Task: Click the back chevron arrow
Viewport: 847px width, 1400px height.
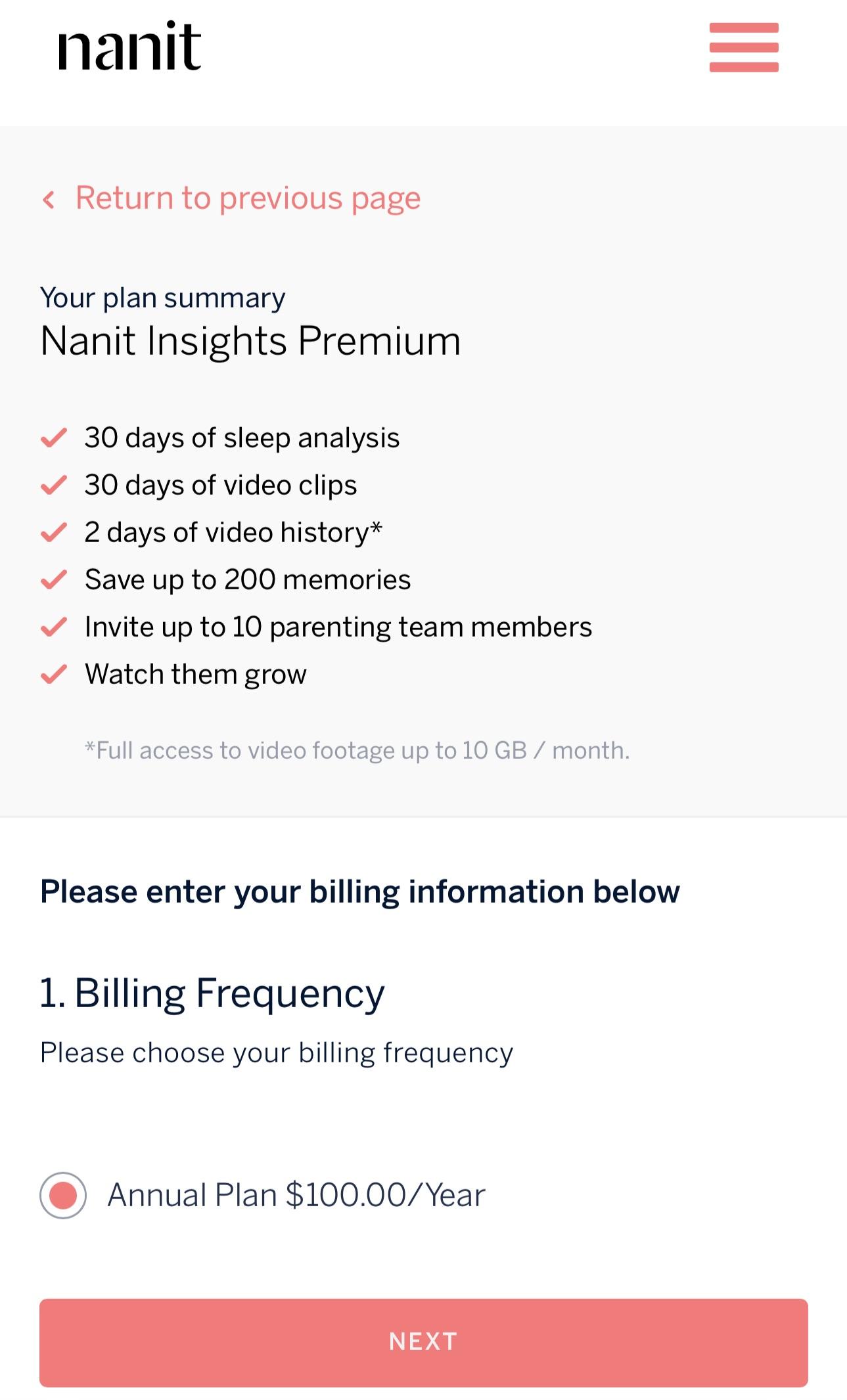Action: [49, 198]
